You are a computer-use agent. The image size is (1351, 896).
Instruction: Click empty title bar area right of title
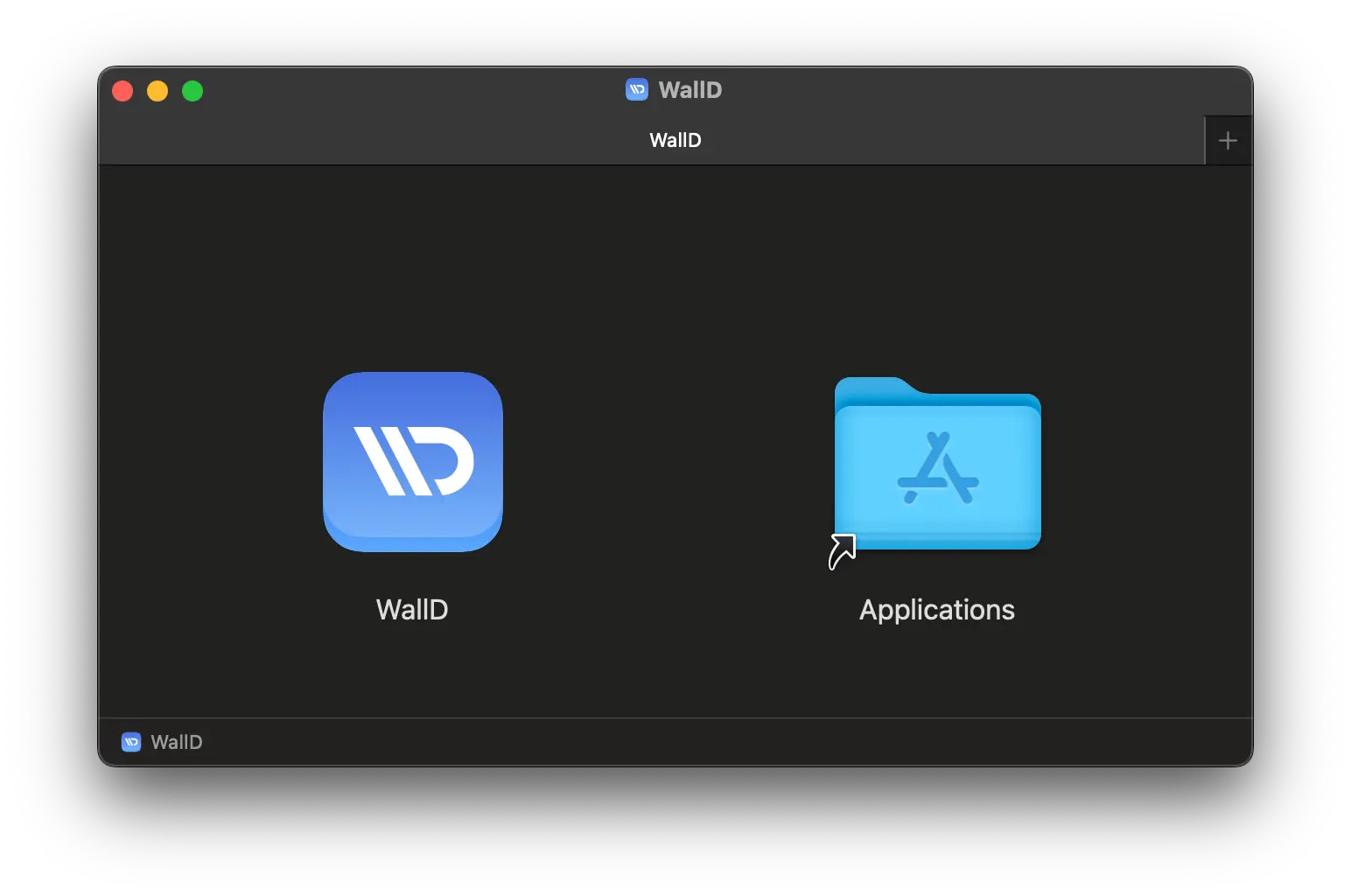click(962, 90)
